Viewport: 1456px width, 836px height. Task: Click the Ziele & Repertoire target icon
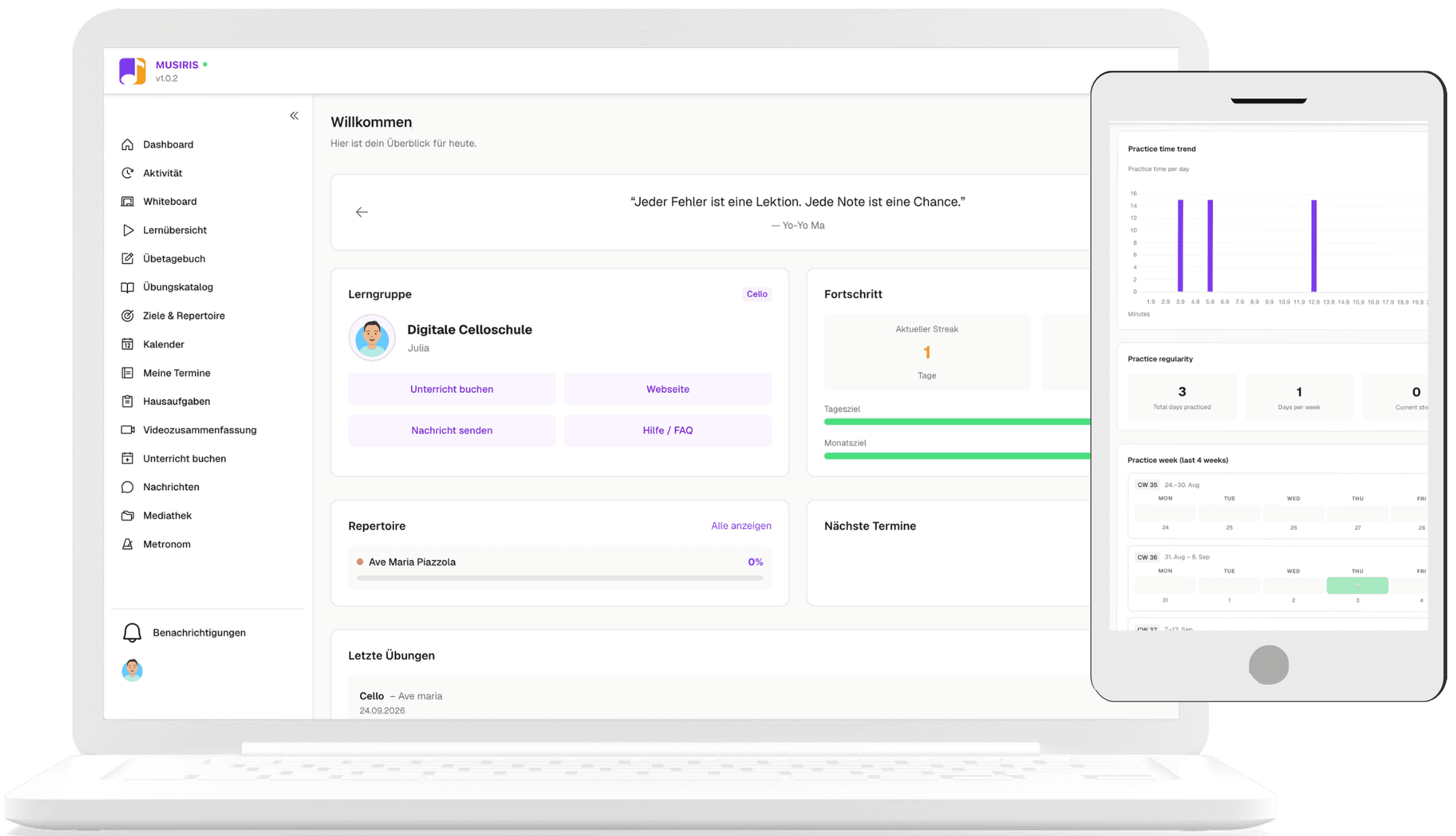click(x=127, y=315)
